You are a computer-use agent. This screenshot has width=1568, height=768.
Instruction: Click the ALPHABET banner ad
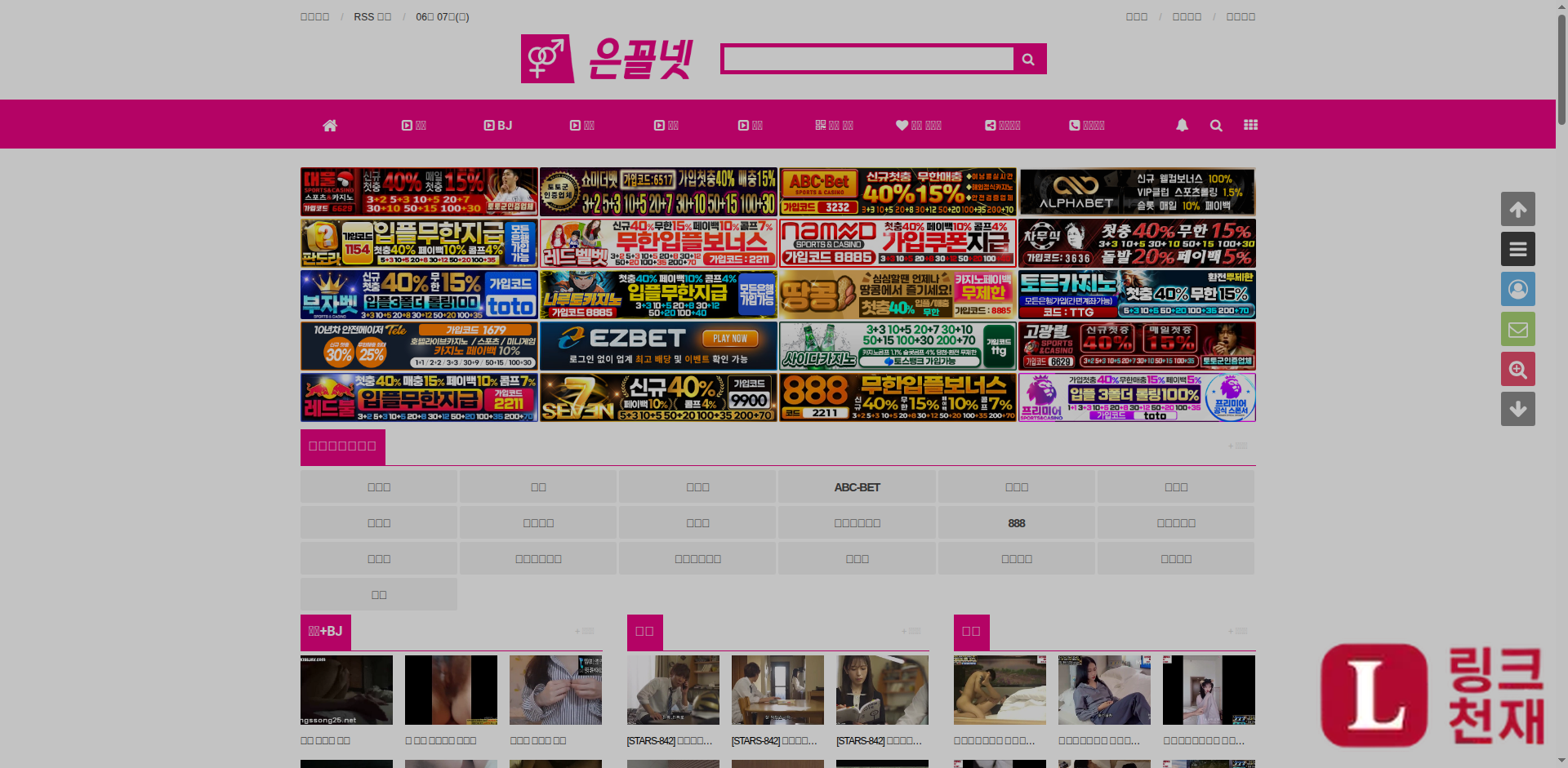tap(1137, 192)
